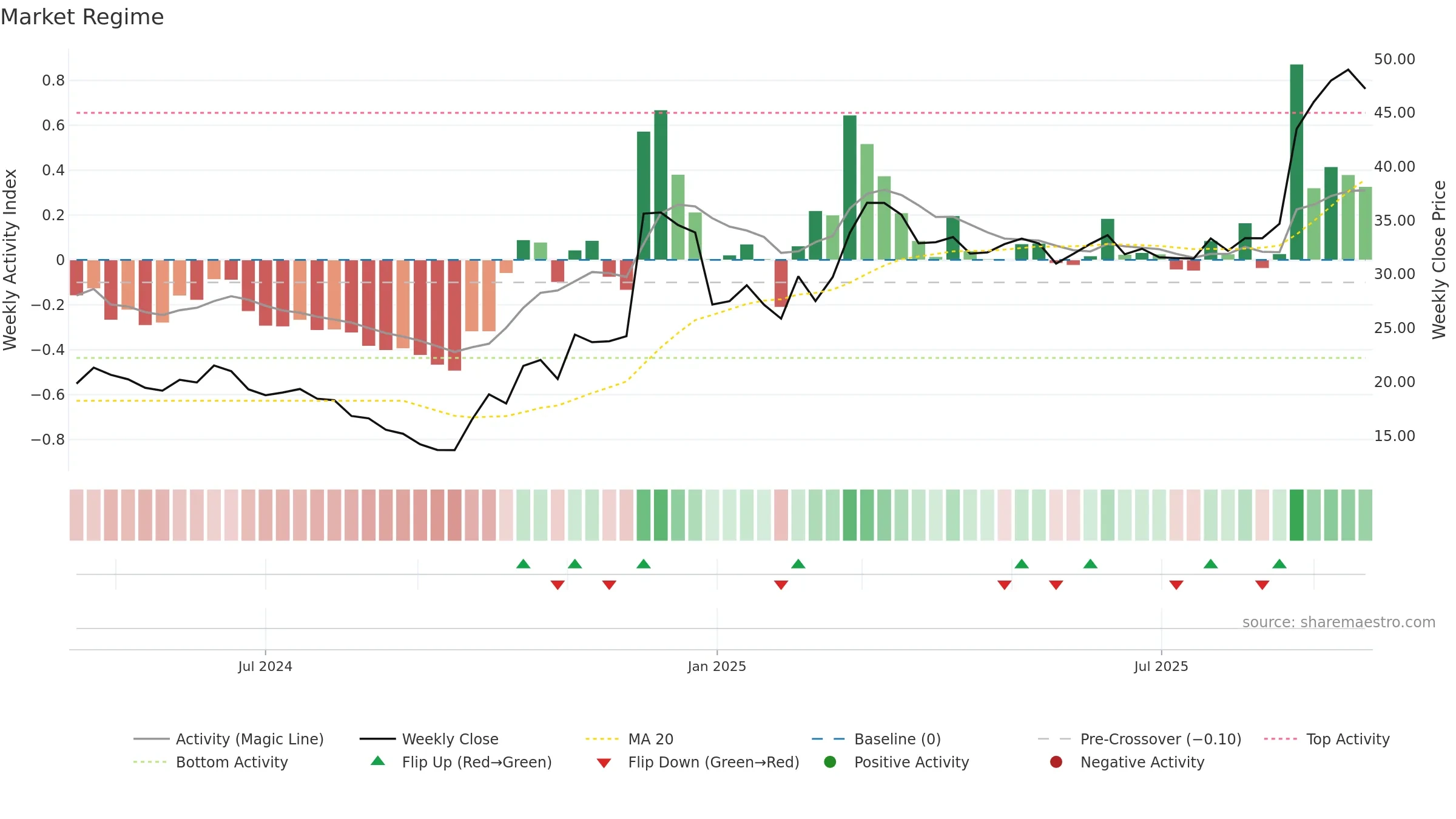Click the 'Market Regime' chart title

[82, 17]
